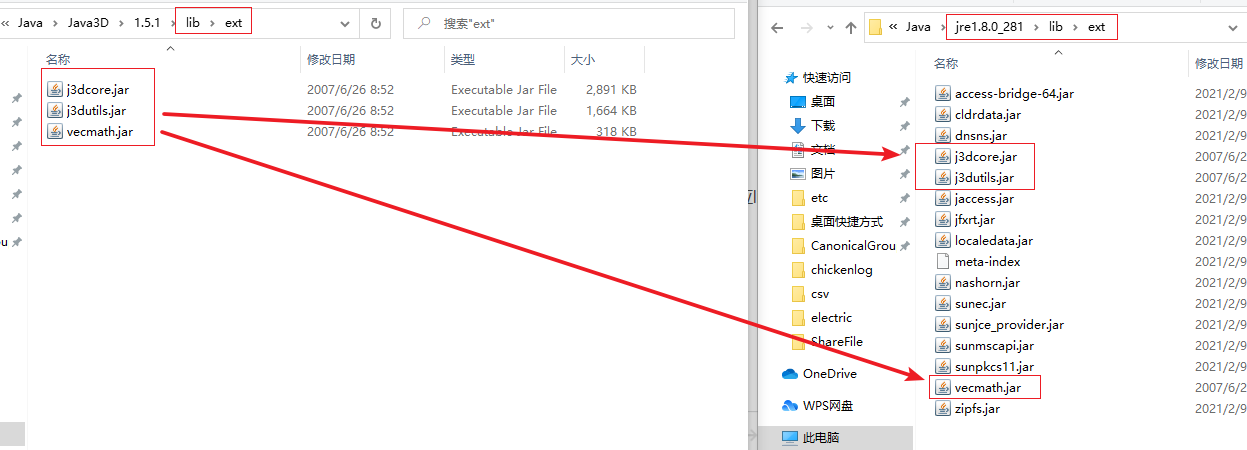Click the back arrow in the right window
Viewport: 1247px width, 450px height.
776,27
